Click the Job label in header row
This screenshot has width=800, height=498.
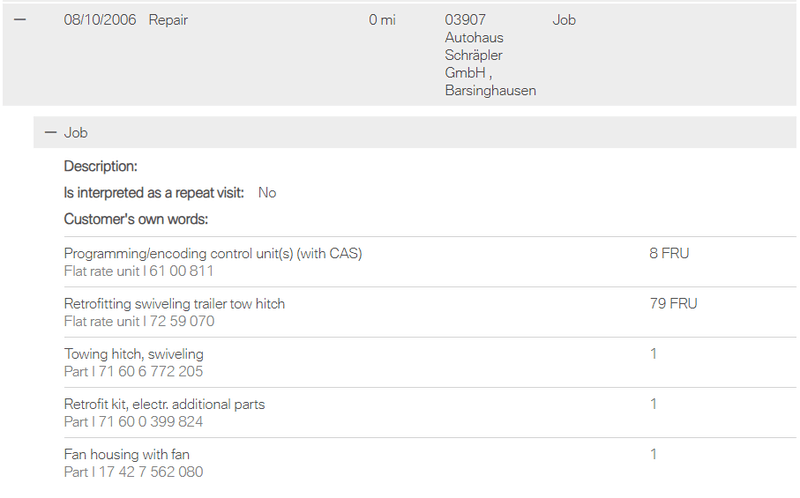pos(564,20)
